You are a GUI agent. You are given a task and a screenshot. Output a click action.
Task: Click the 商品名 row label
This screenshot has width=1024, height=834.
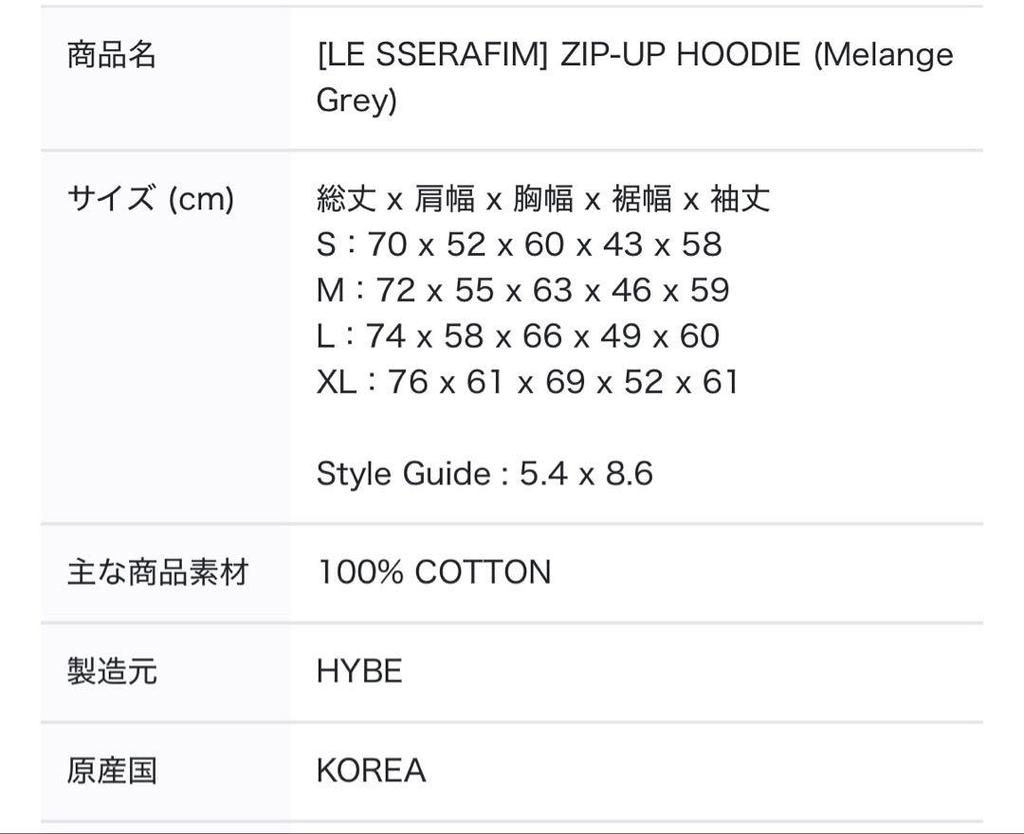111,55
